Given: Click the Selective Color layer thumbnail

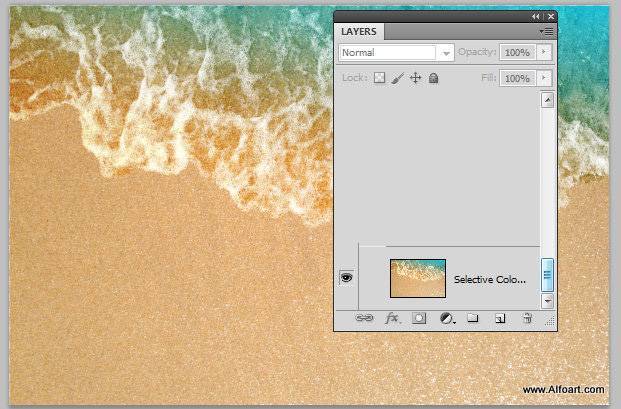Looking at the screenshot, I should pos(417,278).
